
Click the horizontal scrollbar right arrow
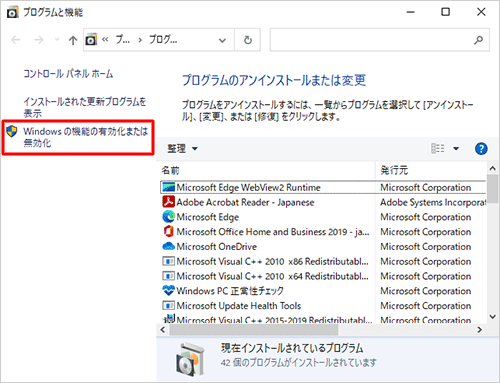tap(479, 330)
